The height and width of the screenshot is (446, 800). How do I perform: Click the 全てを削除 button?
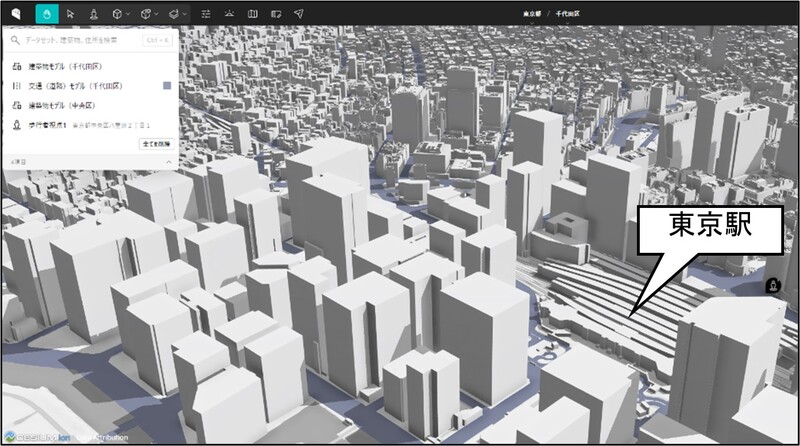pyautogui.click(x=155, y=144)
